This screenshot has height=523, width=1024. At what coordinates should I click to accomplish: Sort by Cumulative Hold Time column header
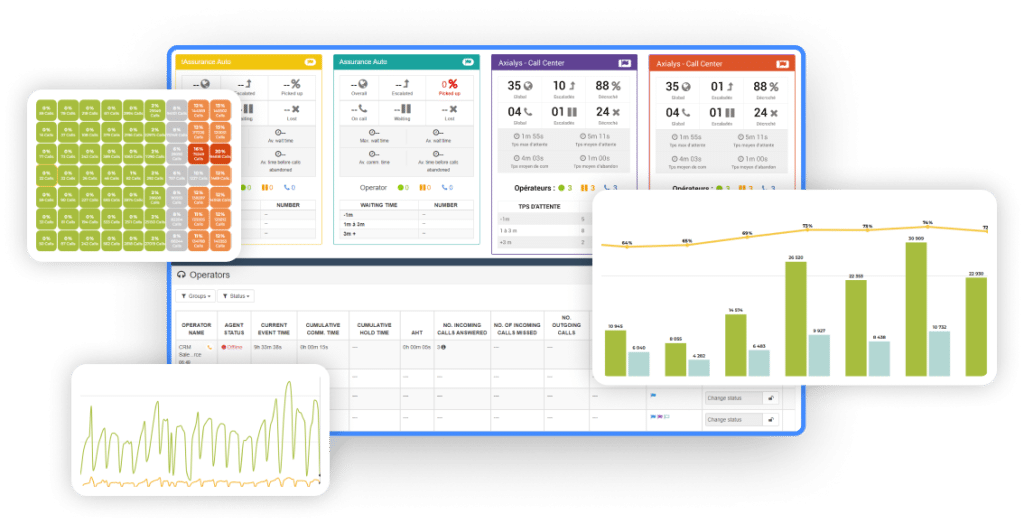374,328
